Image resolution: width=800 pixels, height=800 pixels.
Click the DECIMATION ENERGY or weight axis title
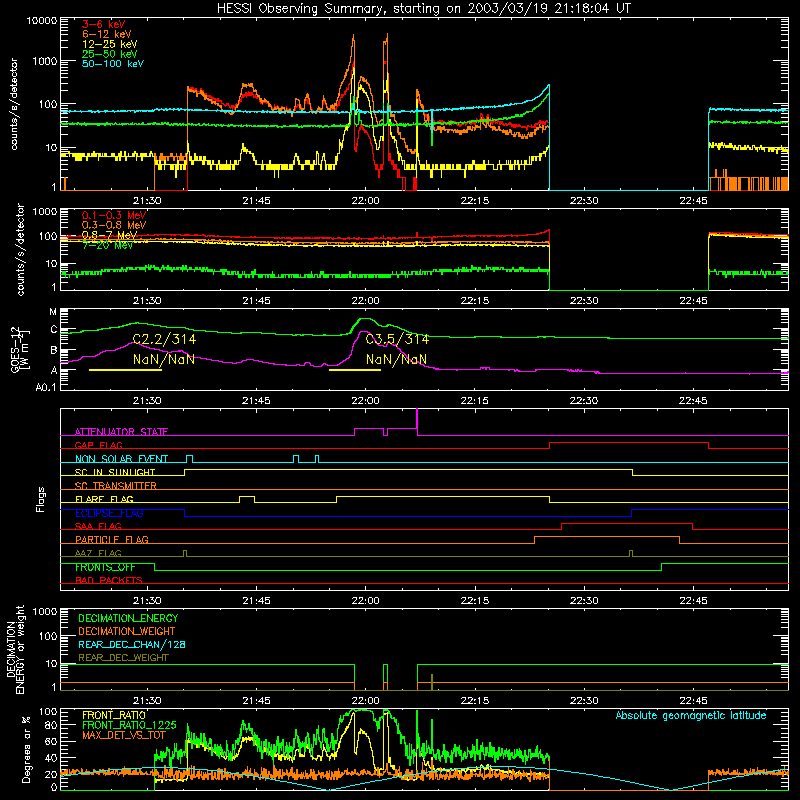tap(15, 649)
